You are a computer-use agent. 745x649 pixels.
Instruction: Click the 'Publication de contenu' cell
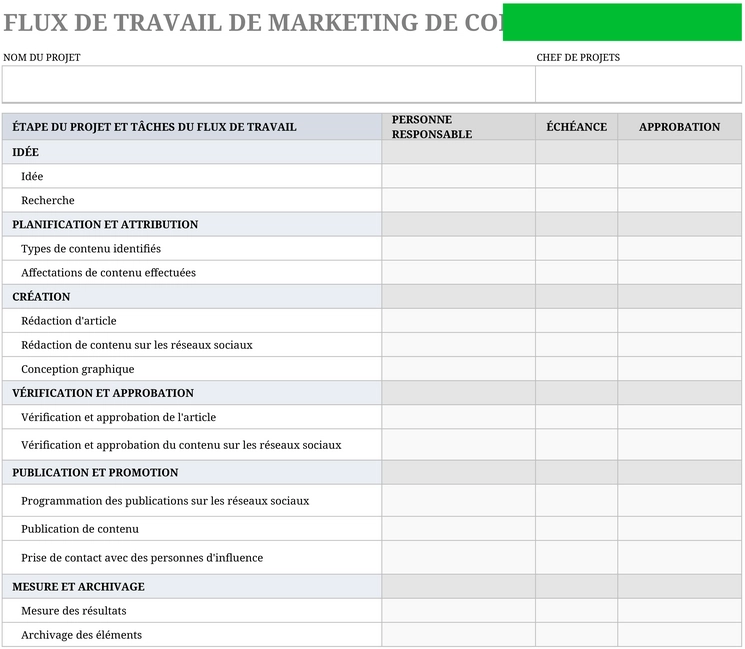[x=192, y=529]
